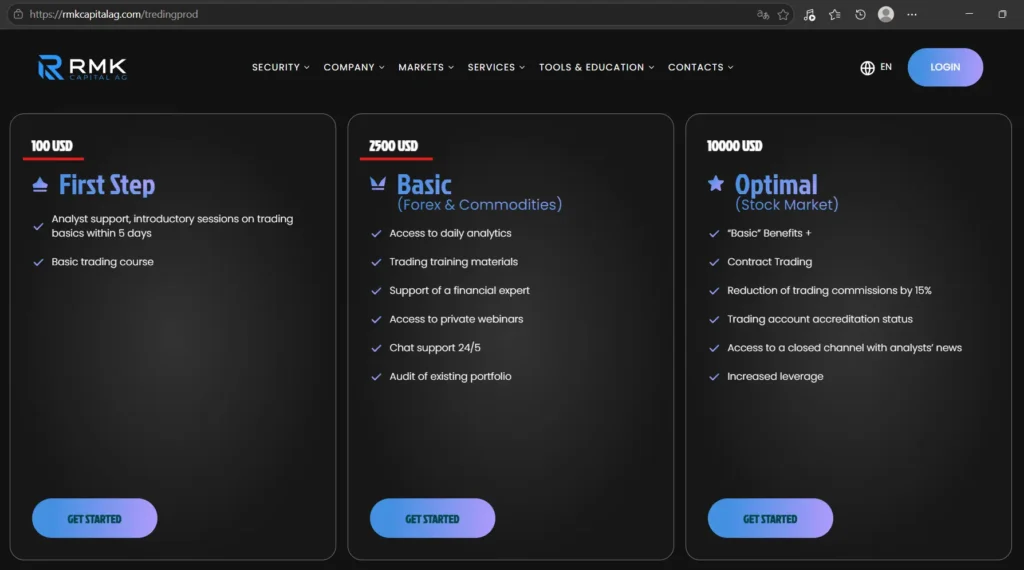Click 'Access to private webinars' text
This screenshot has width=1024, height=570.
coord(456,319)
